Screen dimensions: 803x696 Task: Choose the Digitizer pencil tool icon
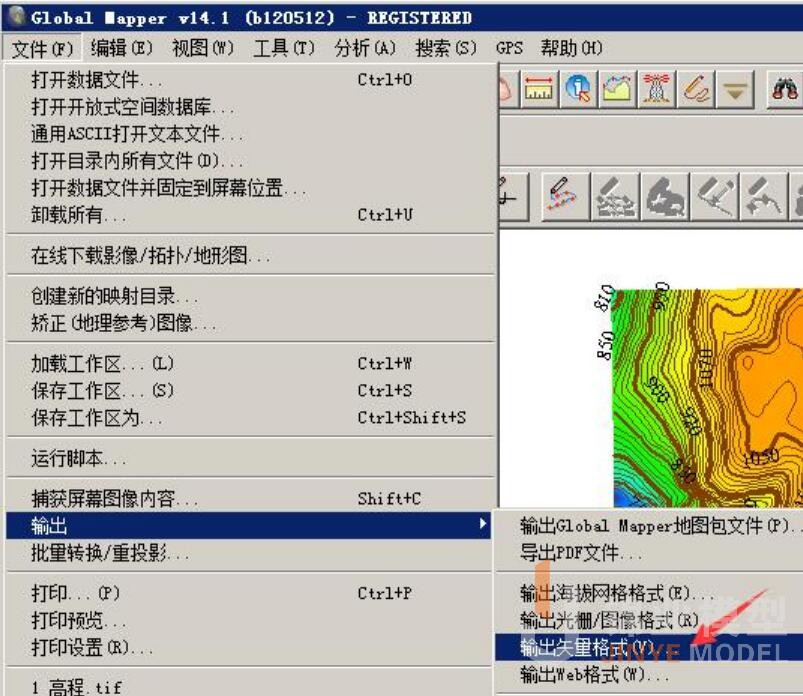[695, 89]
